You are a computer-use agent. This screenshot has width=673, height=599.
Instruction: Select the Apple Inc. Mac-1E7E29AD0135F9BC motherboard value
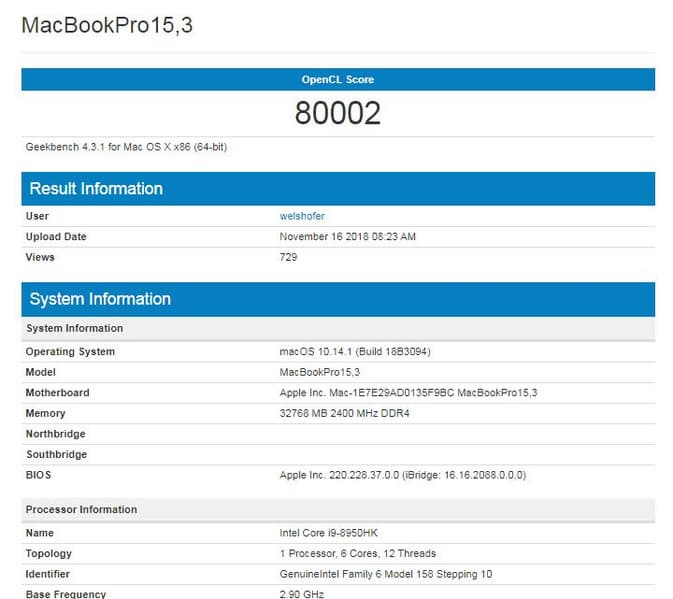[408, 393]
